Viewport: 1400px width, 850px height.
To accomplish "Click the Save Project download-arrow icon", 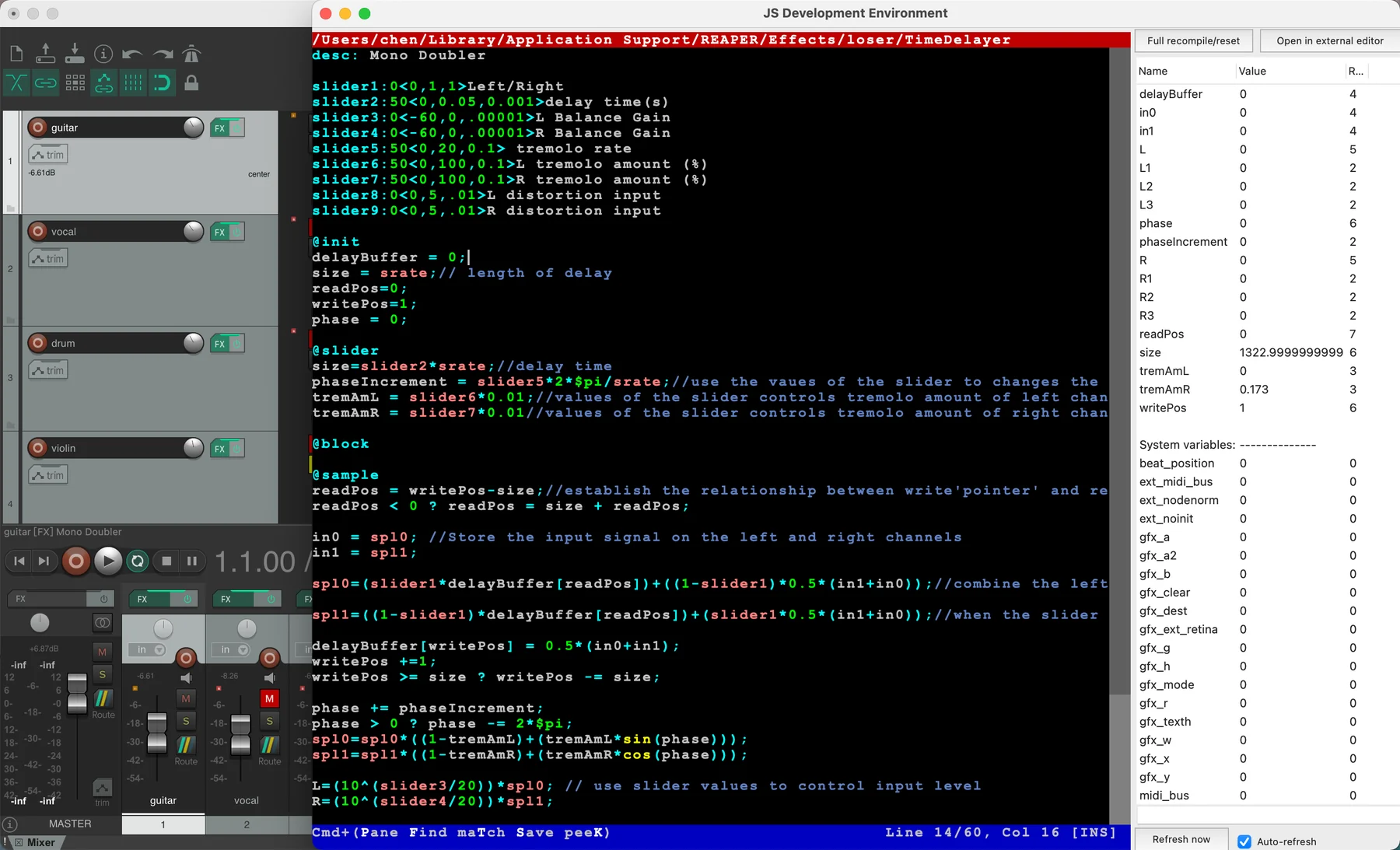I will 75,54.
